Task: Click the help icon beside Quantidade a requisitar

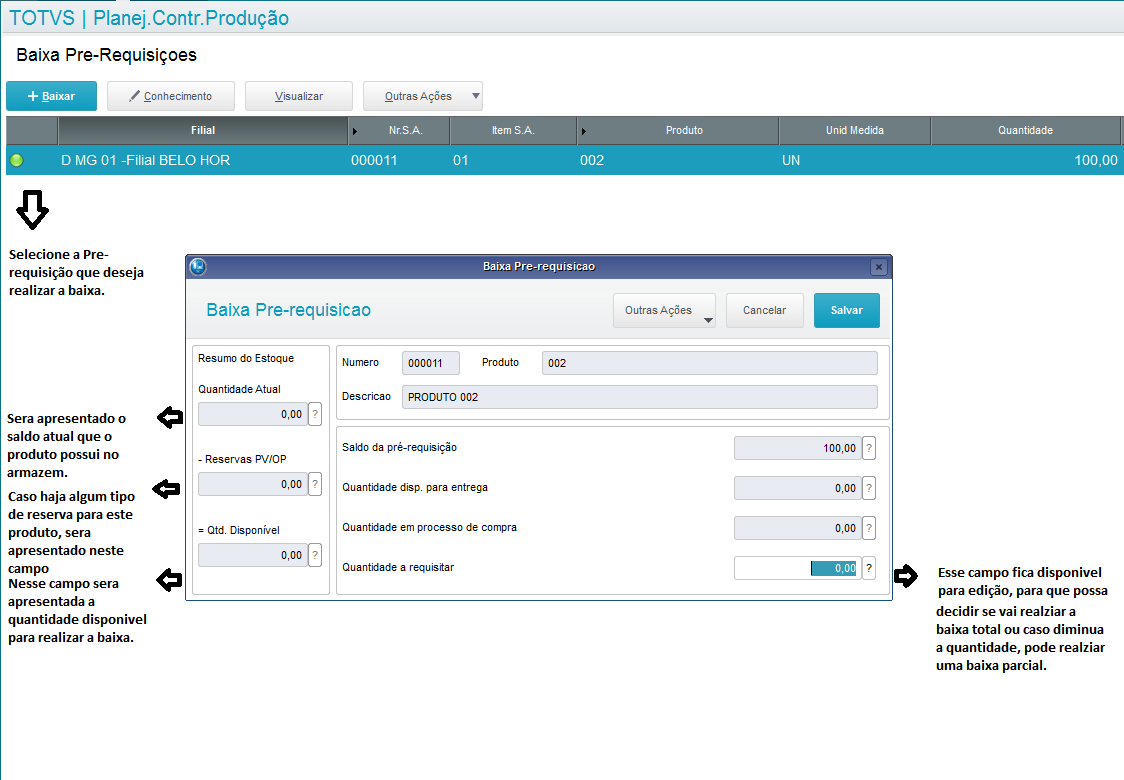Action: [869, 569]
